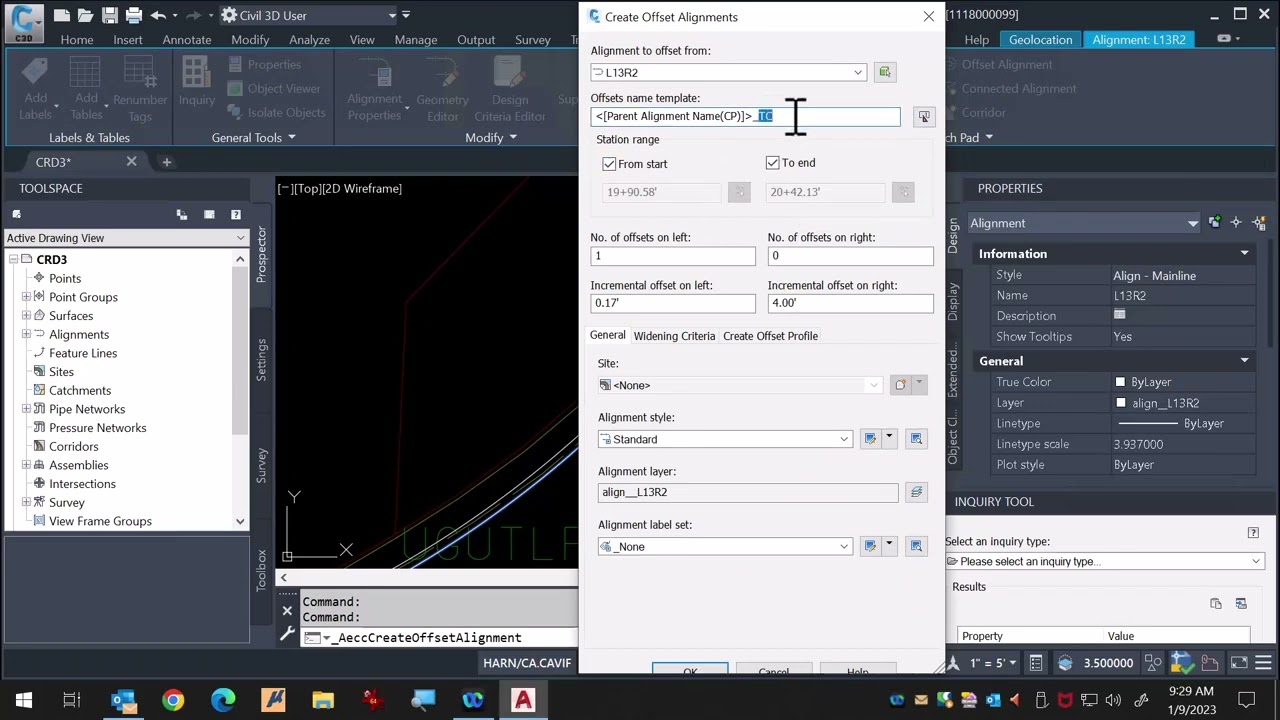The height and width of the screenshot is (720, 1280).
Task: Open Microsoft Edge from Windows taskbar
Action: point(223,700)
